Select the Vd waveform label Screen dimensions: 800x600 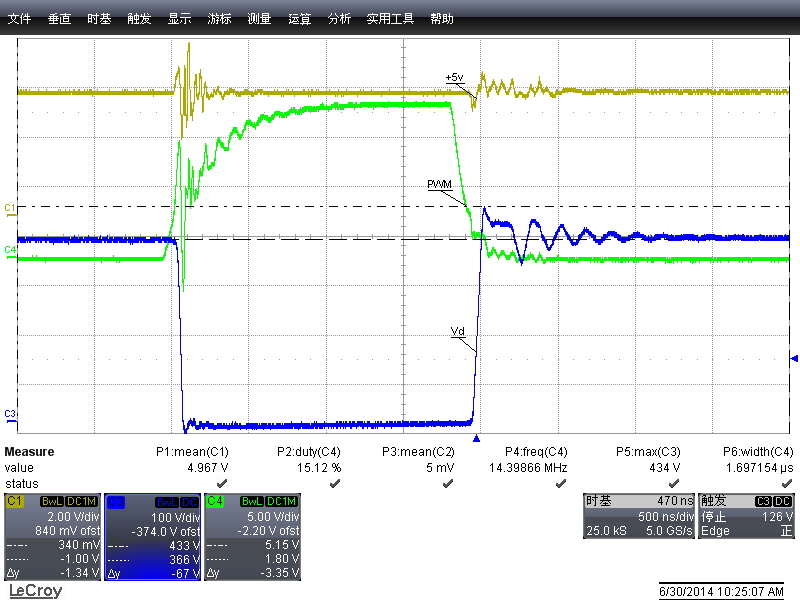click(x=458, y=332)
